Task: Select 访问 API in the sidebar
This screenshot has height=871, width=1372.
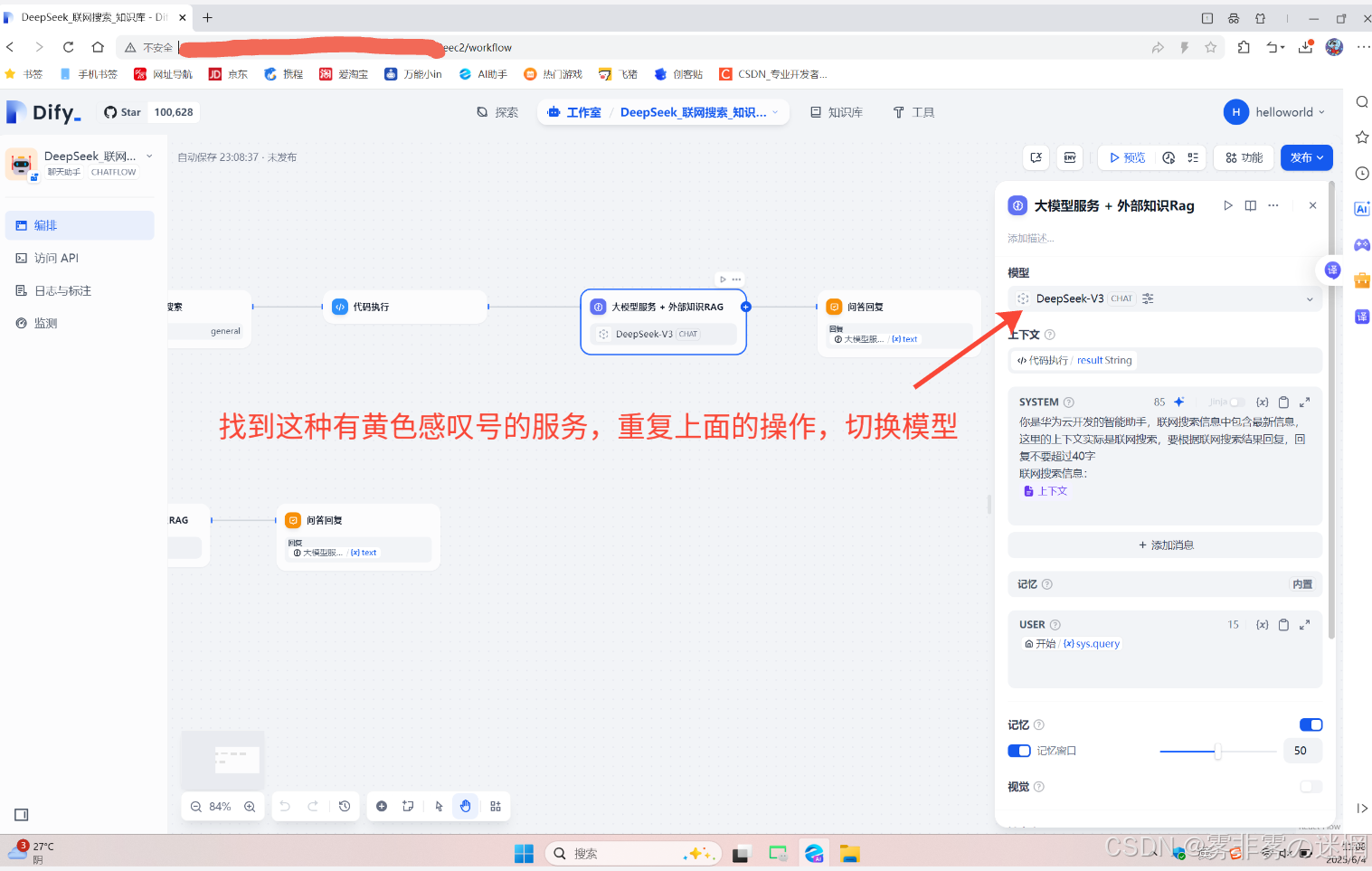Action: [x=80, y=258]
